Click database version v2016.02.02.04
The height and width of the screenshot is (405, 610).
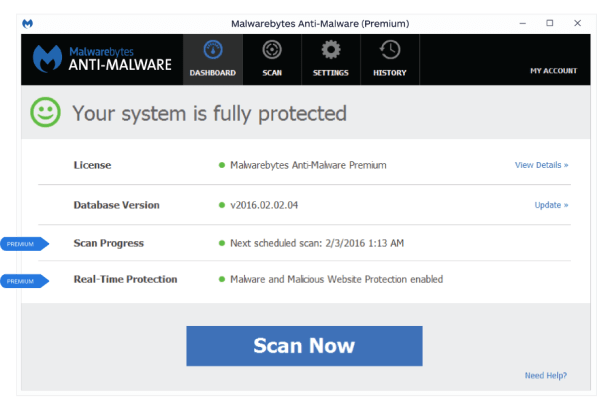tap(264, 205)
